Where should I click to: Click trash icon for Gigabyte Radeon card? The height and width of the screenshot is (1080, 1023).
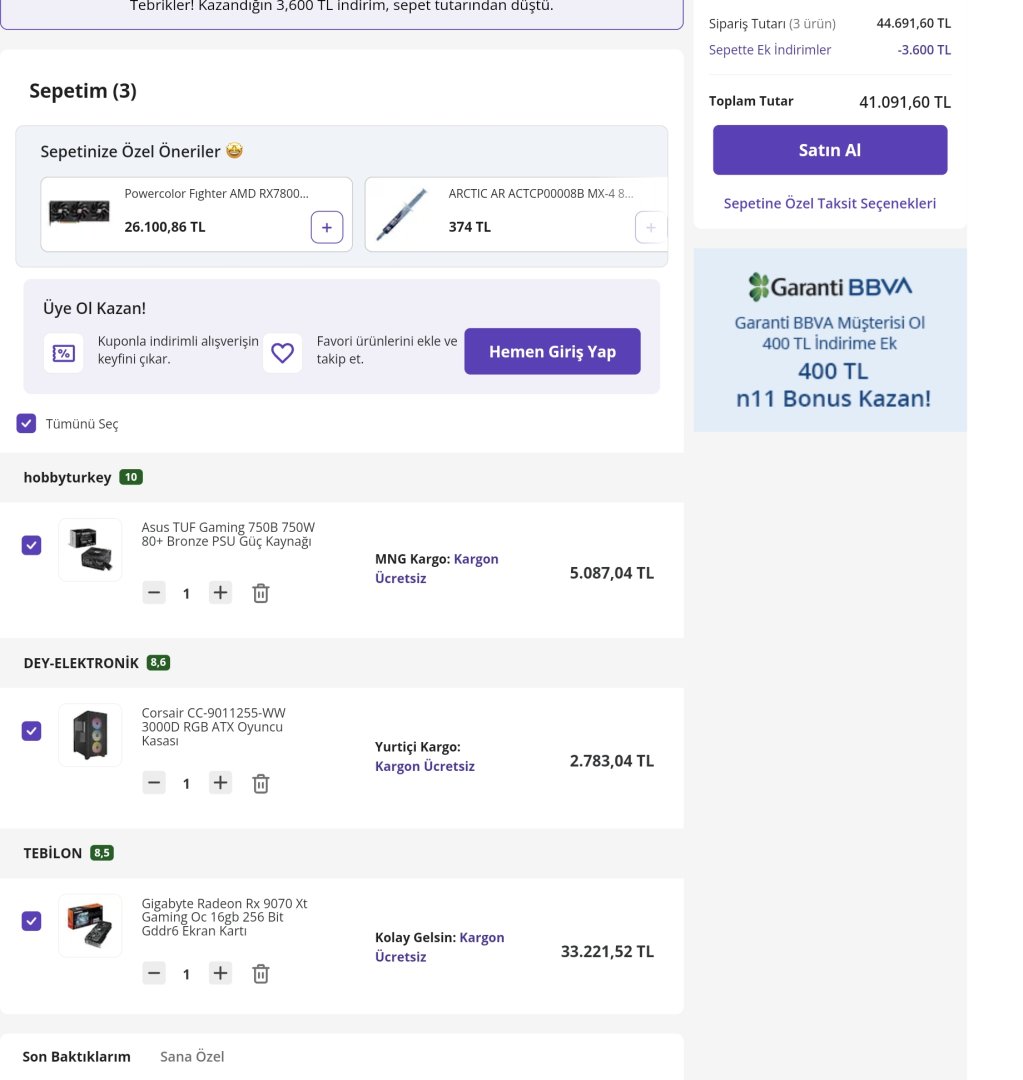pyautogui.click(x=260, y=974)
